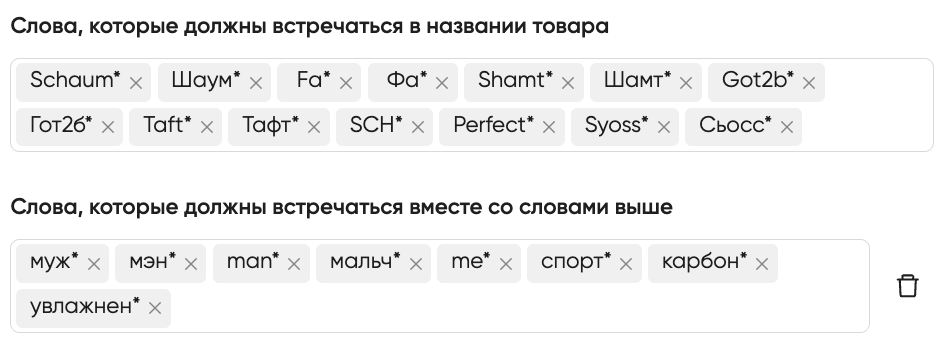The width and height of the screenshot is (946, 362).
Task: Remove the Schaum* tag
Action: (136, 83)
